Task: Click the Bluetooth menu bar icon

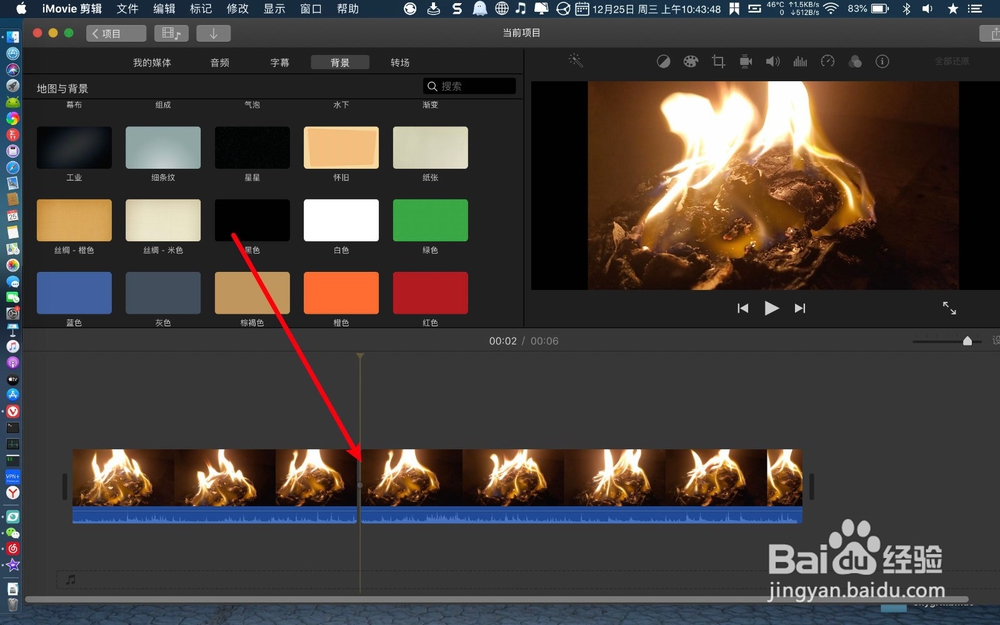Action: tap(906, 9)
